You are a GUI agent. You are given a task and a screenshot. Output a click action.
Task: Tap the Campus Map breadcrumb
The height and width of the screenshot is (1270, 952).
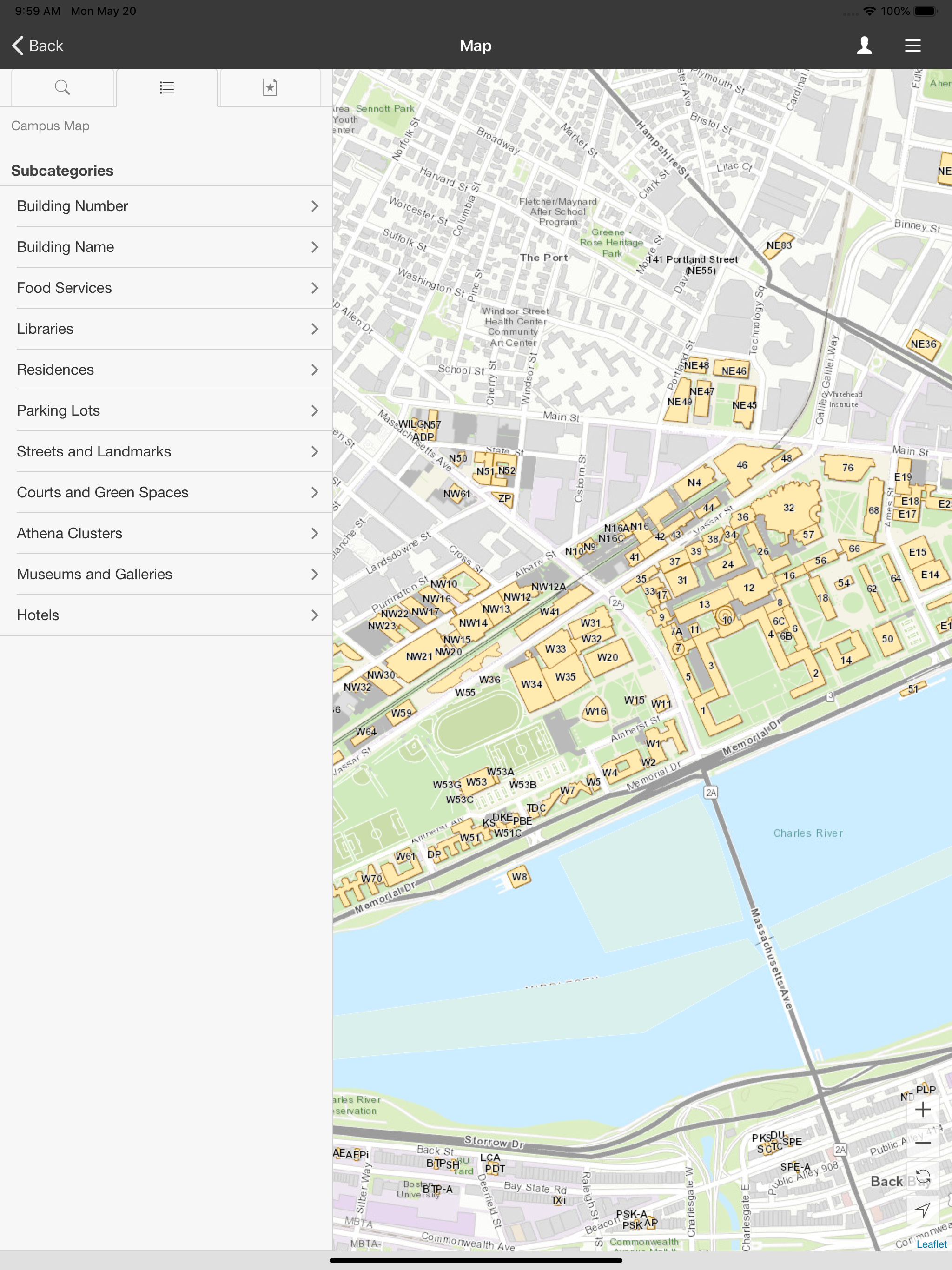point(51,126)
